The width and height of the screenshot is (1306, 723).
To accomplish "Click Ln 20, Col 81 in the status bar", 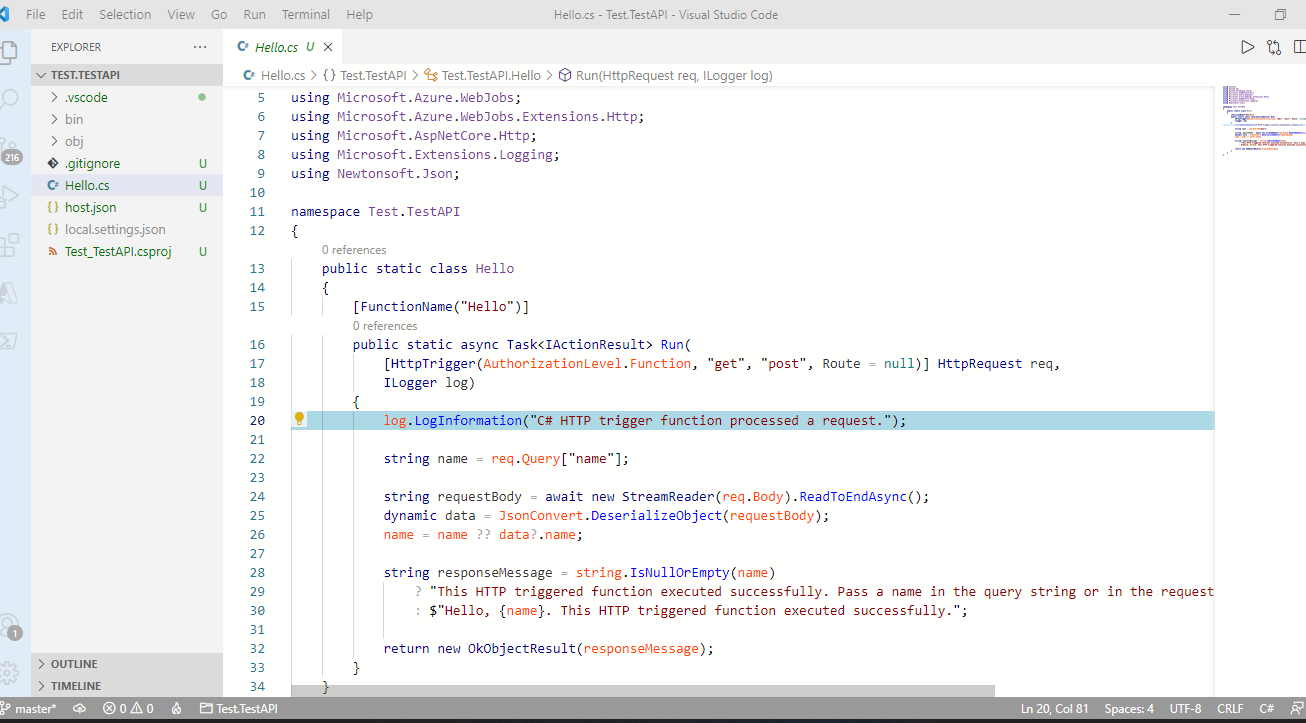I will 1055,708.
